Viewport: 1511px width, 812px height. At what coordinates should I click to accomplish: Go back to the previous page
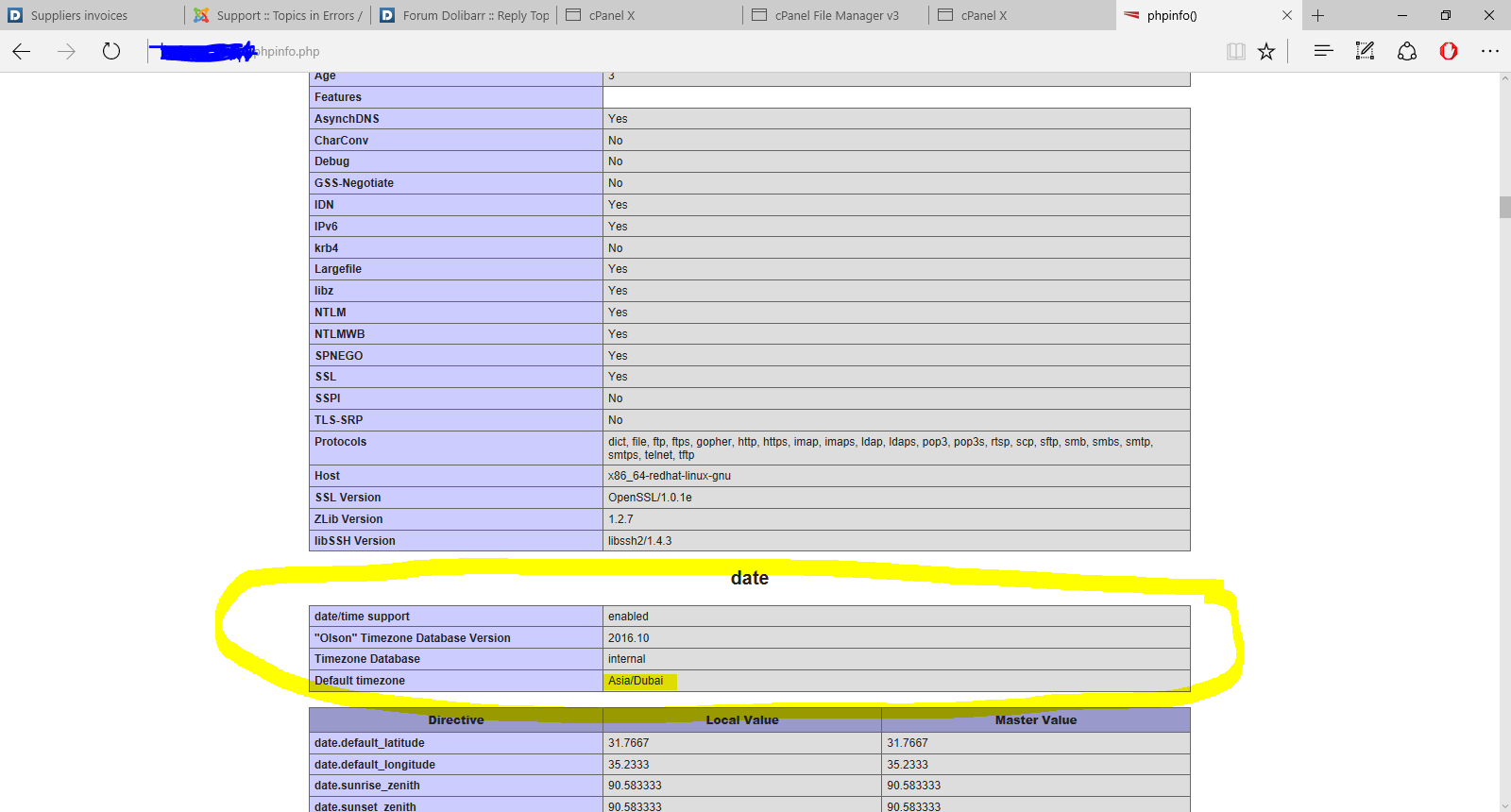[22, 52]
